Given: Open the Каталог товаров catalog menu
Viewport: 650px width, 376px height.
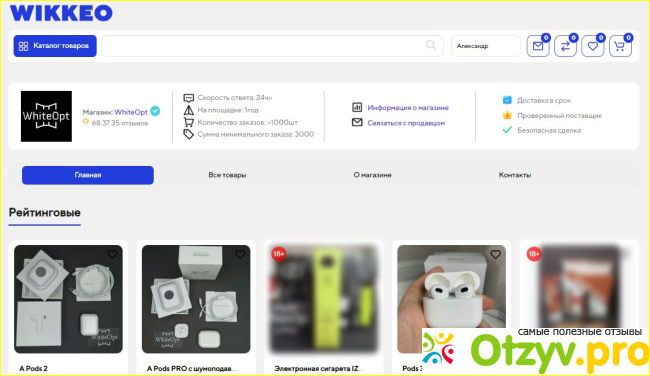Looking at the screenshot, I should click(x=55, y=46).
